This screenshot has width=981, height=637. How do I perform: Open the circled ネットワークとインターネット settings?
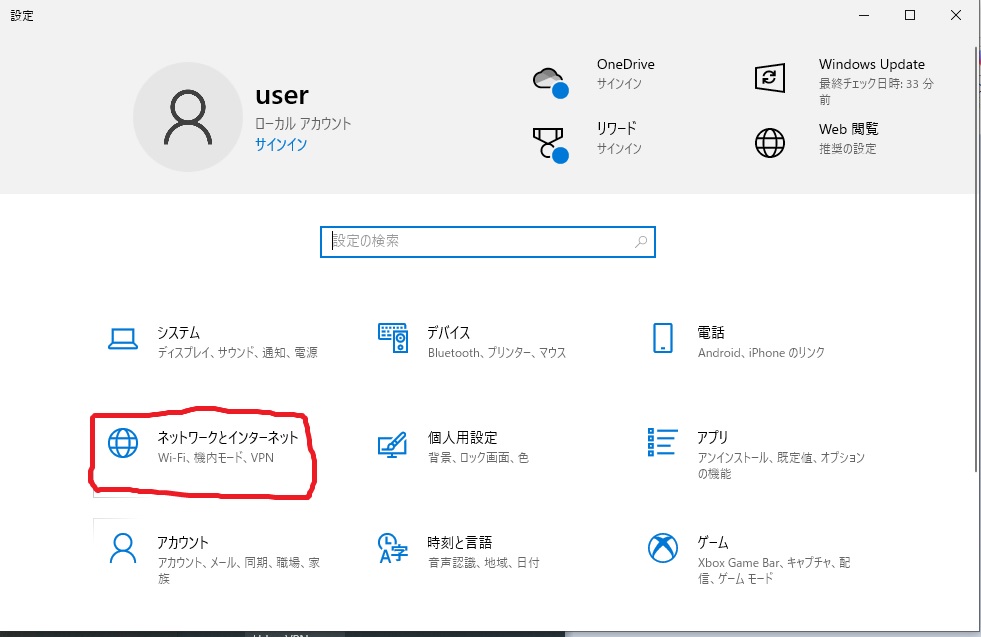click(x=200, y=446)
